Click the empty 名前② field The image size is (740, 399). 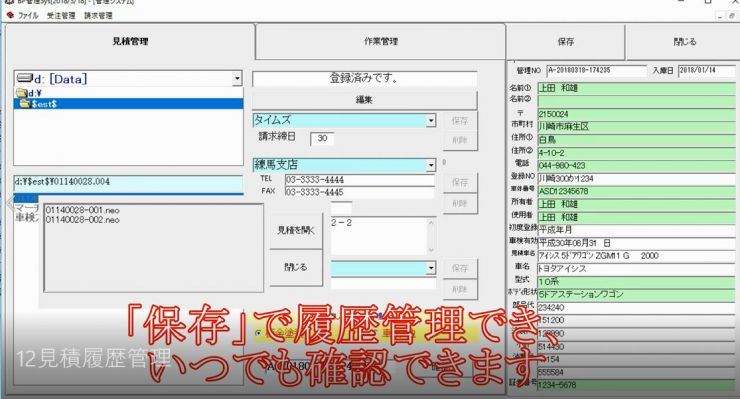[636, 101]
